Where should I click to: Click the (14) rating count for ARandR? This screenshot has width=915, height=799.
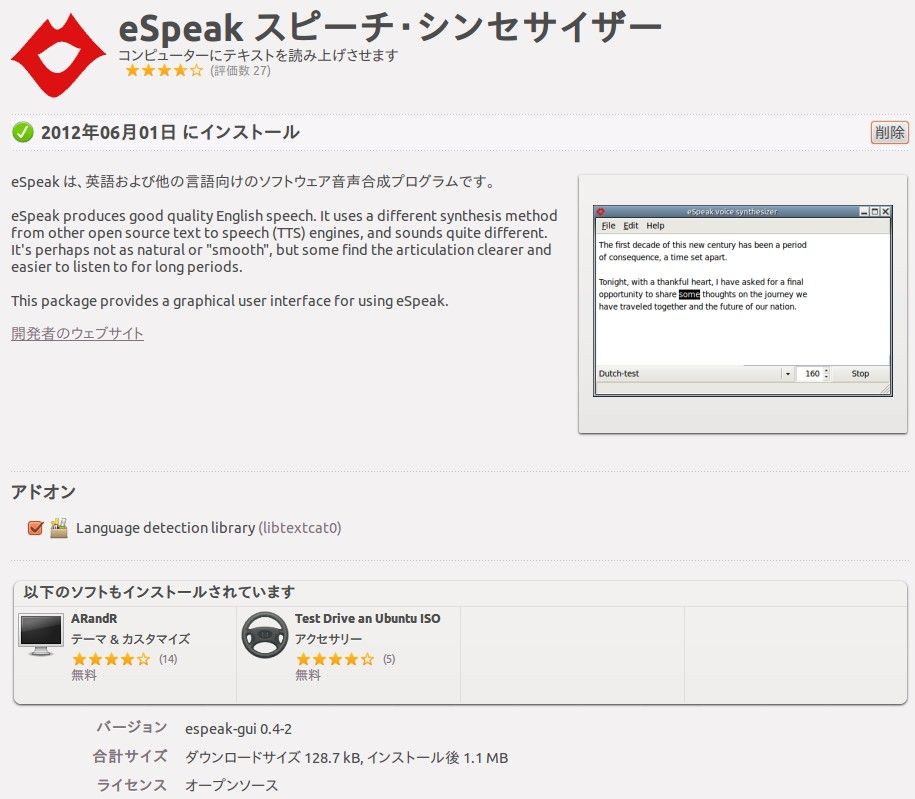tap(168, 660)
